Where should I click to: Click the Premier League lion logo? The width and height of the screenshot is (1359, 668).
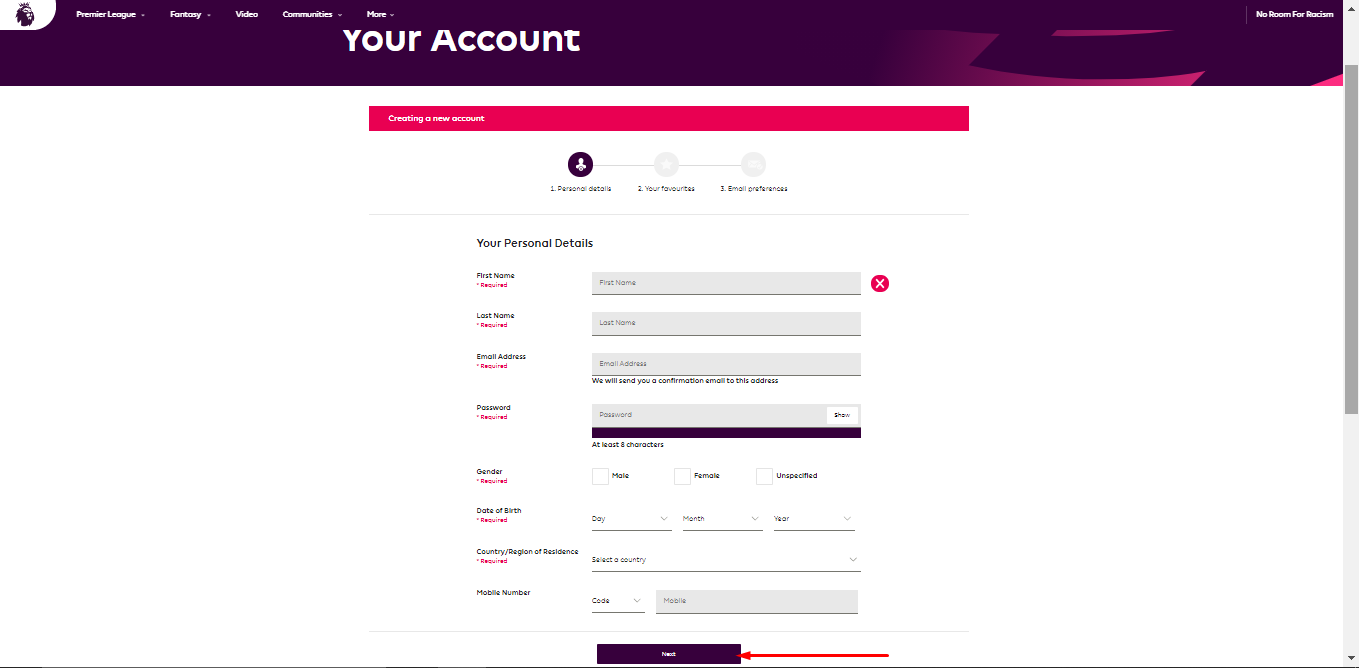coord(25,13)
